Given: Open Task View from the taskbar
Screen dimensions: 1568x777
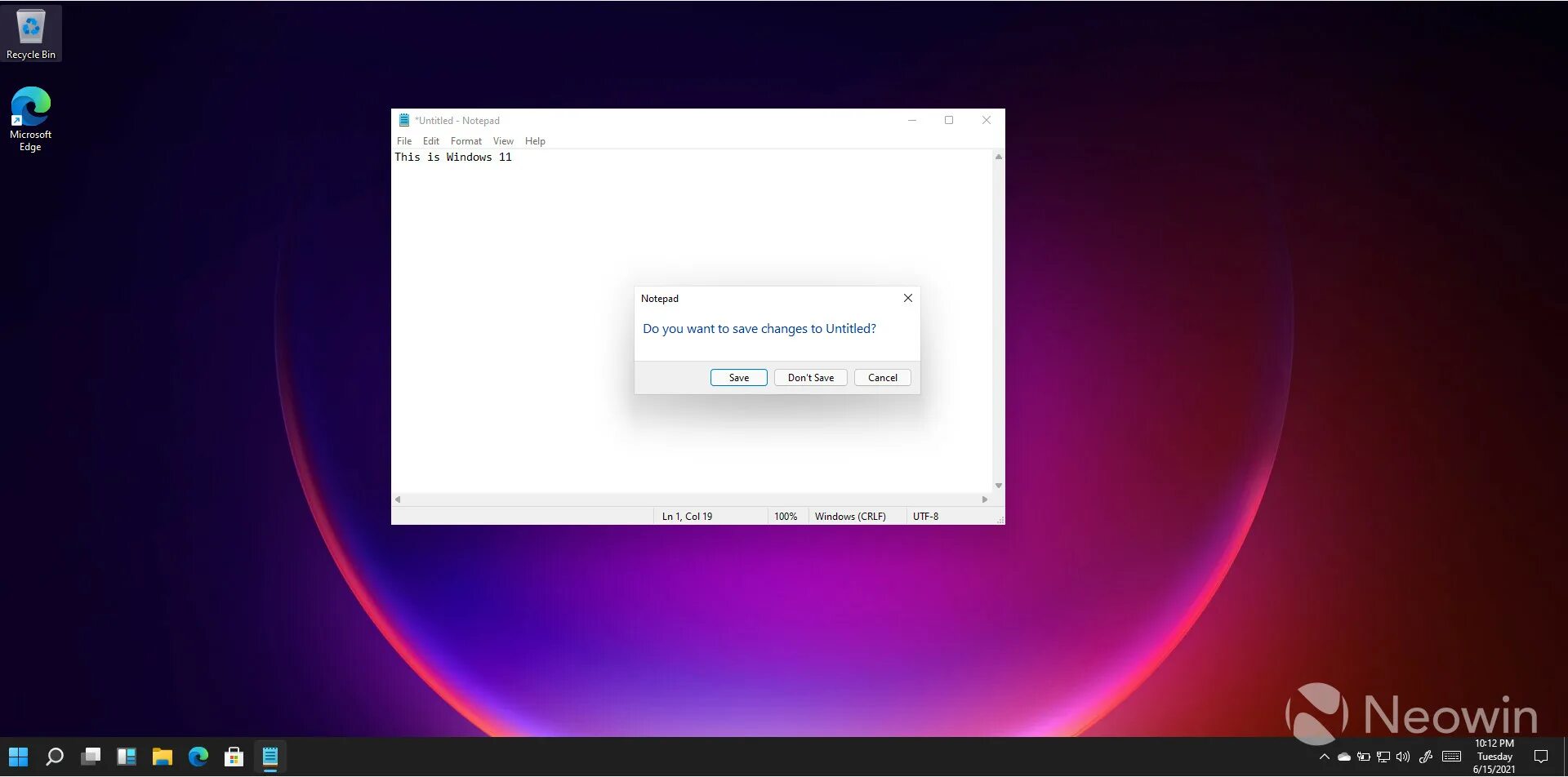Looking at the screenshot, I should click(x=91, y=757).
